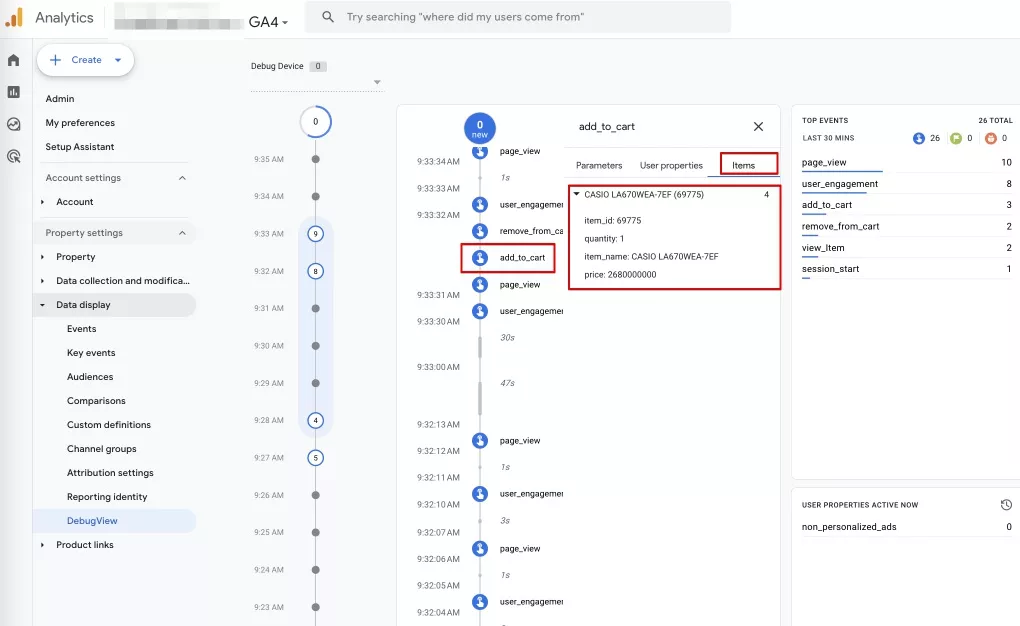Open the Create dropdown arrow
This screenshot has height=626, width=1020.
(x=118, y=60)
